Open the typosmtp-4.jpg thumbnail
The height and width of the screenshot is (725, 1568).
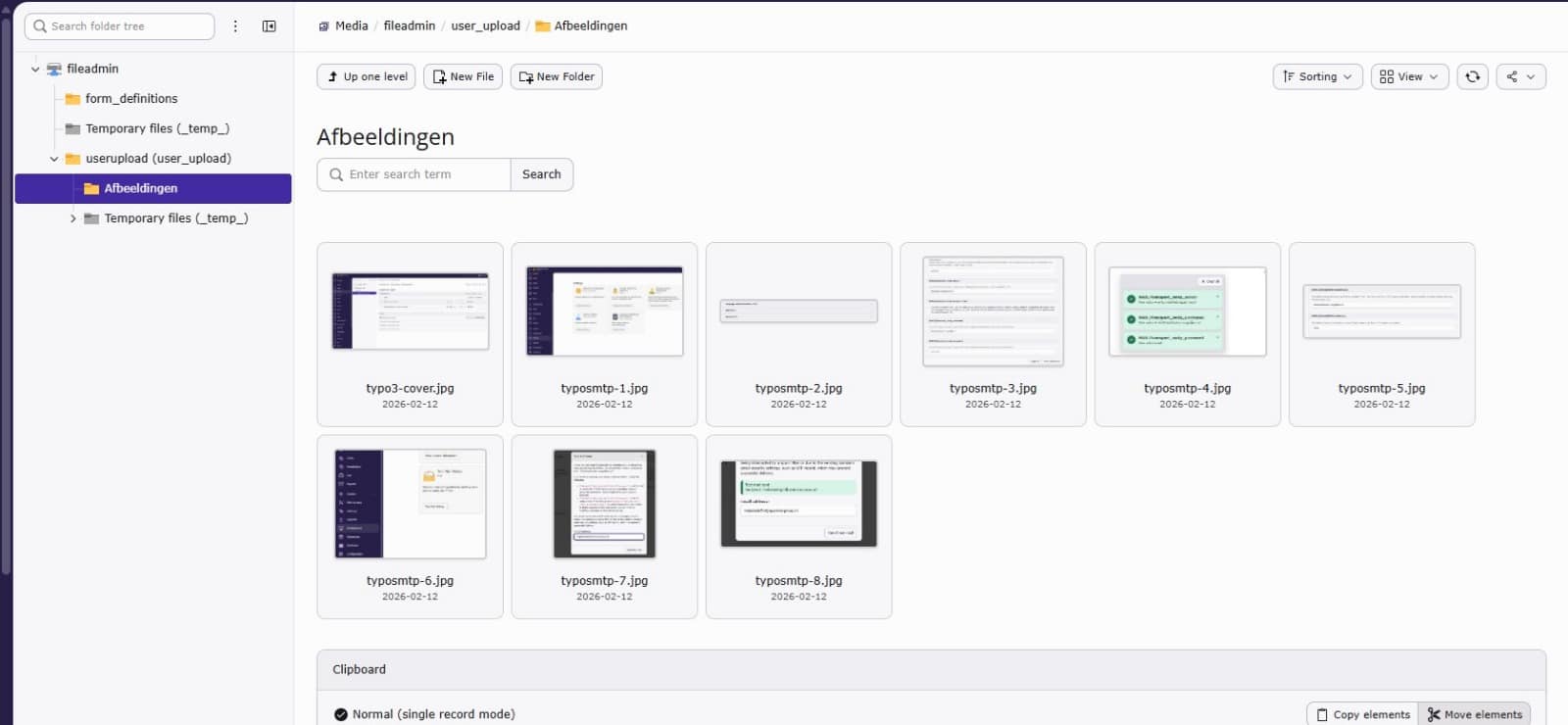tap(1188, 312)
